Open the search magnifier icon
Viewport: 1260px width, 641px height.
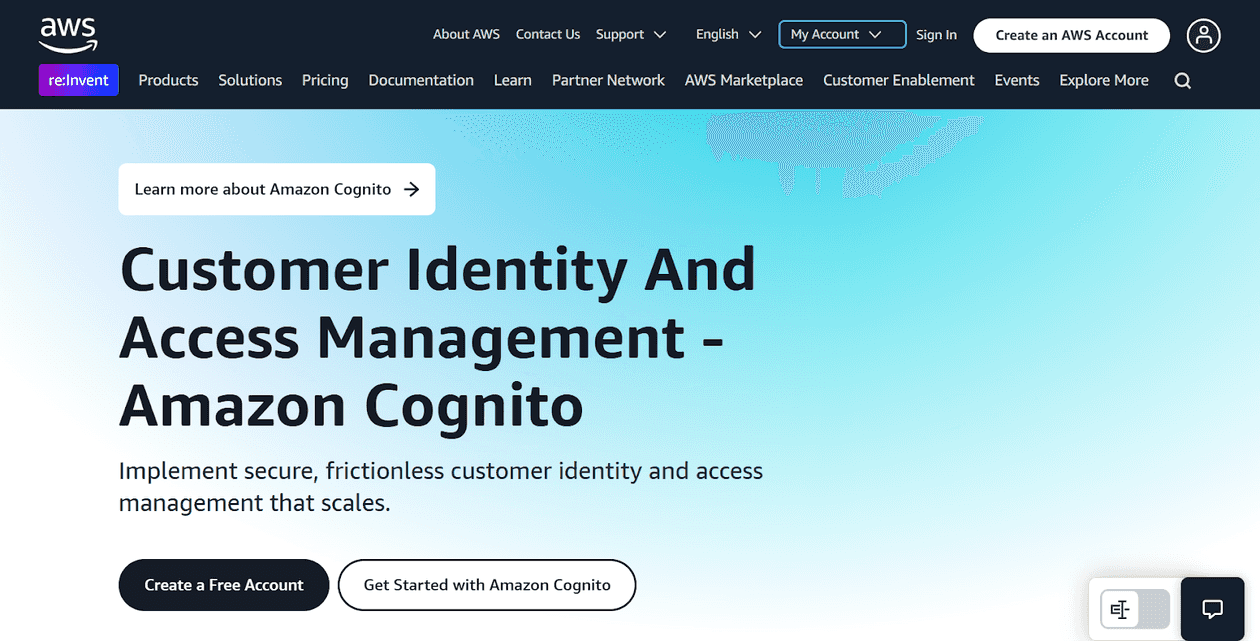coord(1183,80)
